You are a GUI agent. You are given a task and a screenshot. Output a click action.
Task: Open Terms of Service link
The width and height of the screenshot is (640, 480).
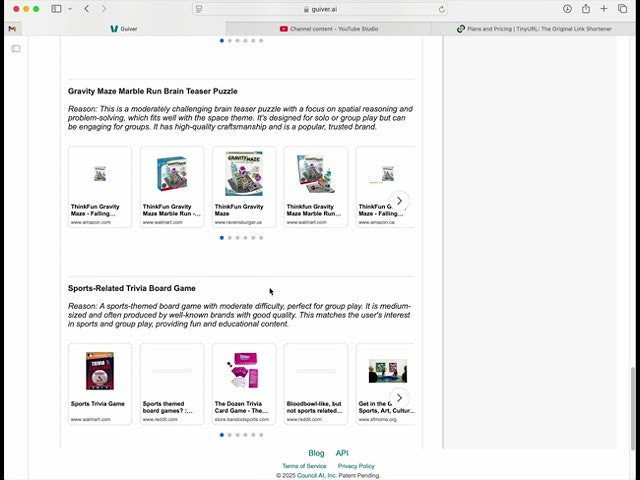pyautogui.click(x=304, y=466)
